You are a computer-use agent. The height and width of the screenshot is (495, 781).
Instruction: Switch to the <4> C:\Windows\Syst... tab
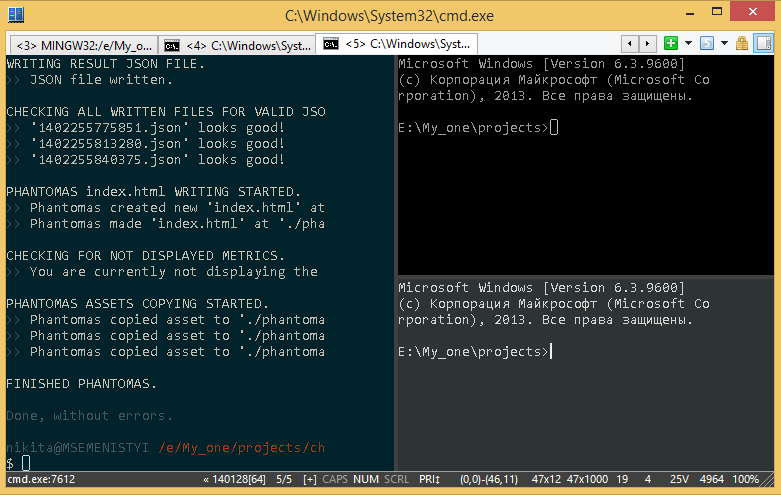click(238, 45)
